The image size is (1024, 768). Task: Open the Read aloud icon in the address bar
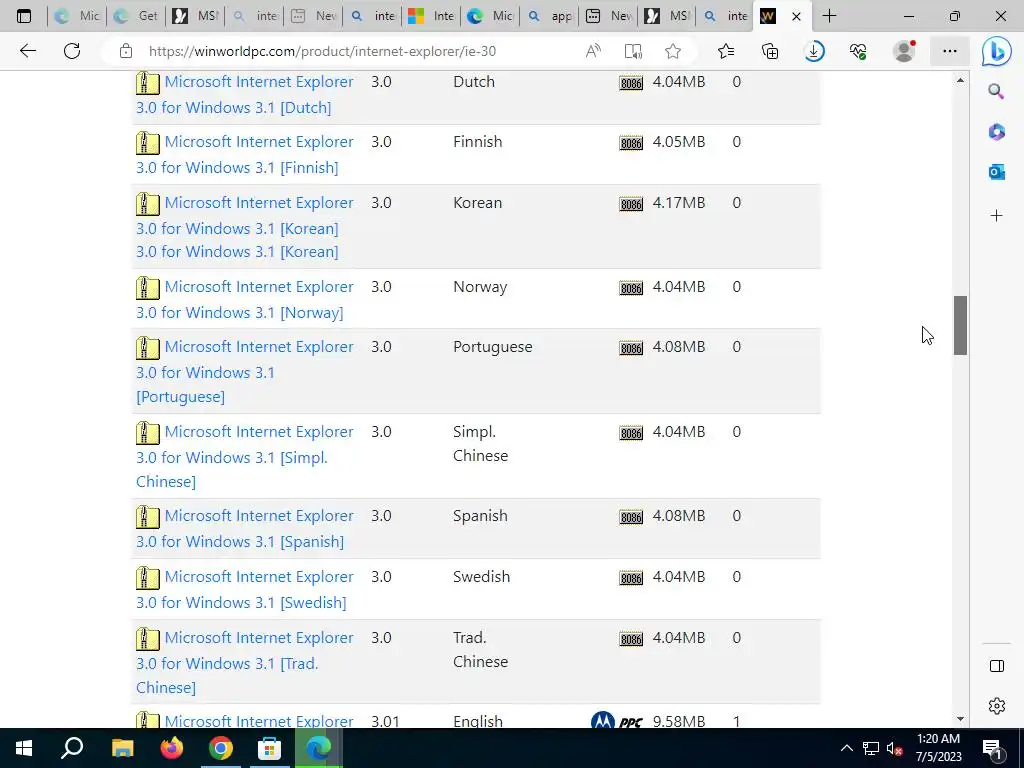pos(593,51)
